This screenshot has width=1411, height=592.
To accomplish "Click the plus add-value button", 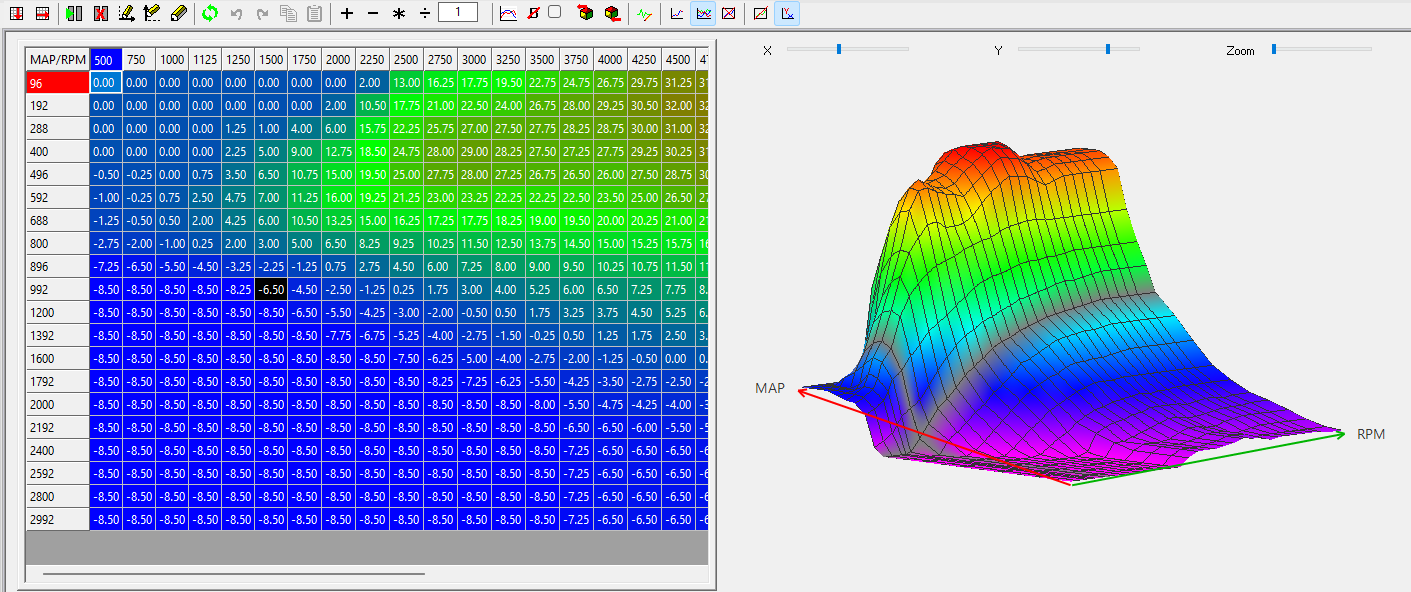I will pos(347,13).
